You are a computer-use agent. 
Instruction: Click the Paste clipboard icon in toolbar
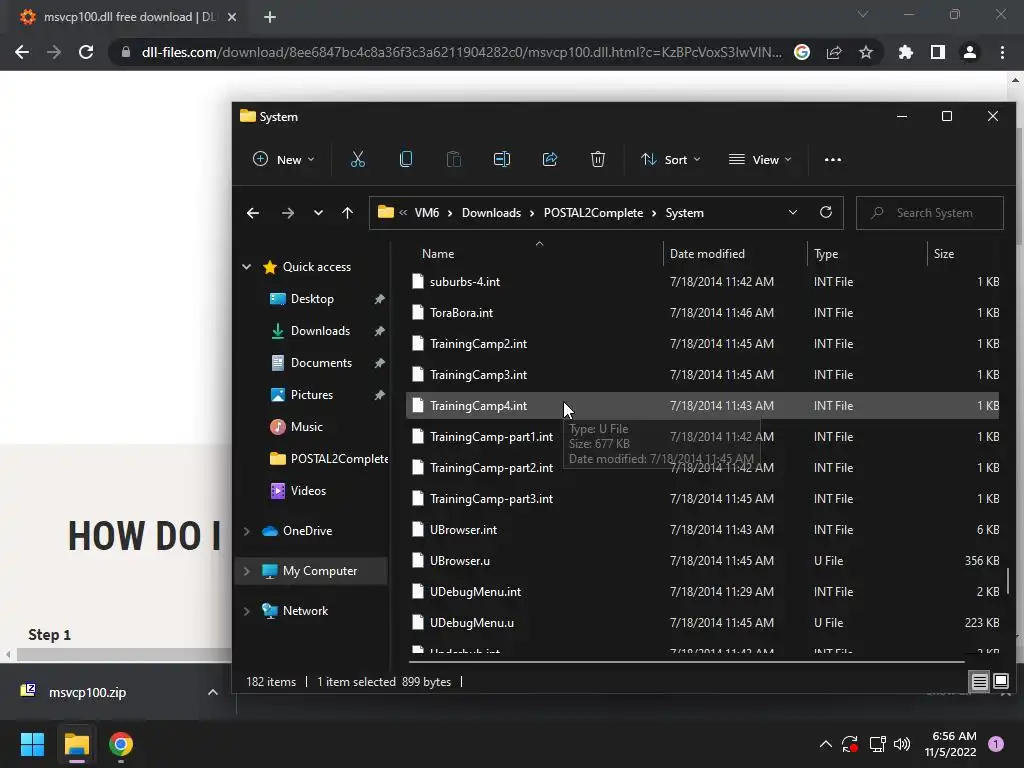click(453, 159)
